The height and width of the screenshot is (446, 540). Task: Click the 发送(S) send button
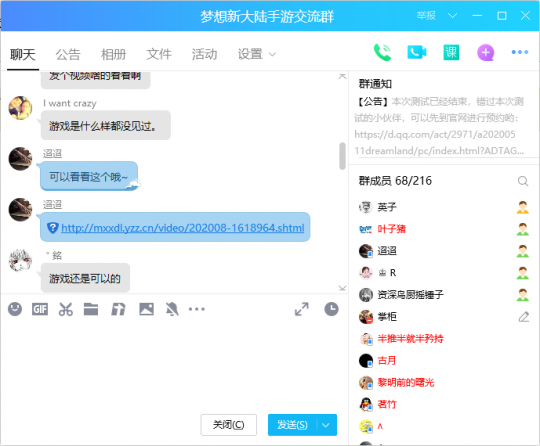tap(292, 425)
